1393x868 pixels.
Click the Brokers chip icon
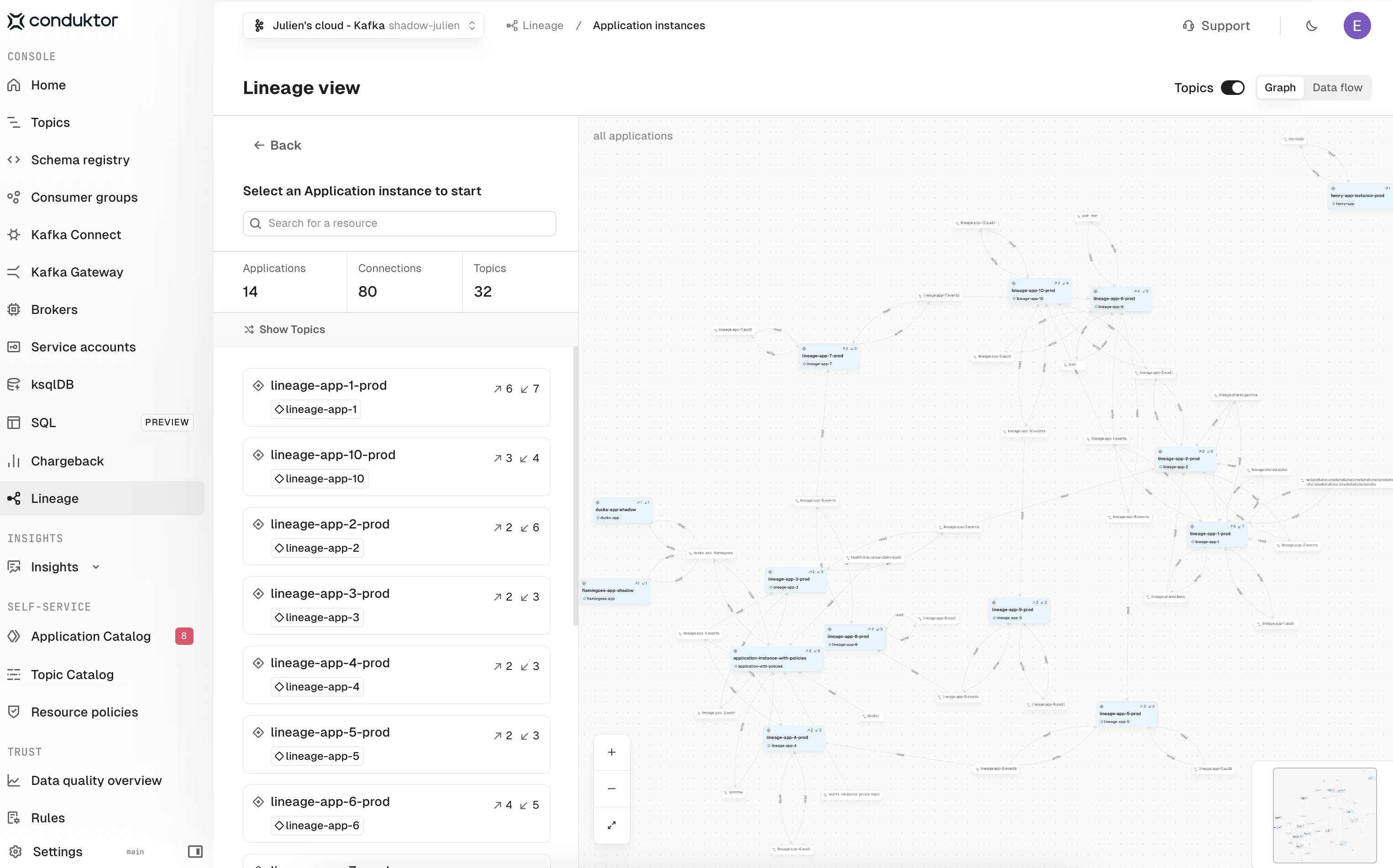14,309
